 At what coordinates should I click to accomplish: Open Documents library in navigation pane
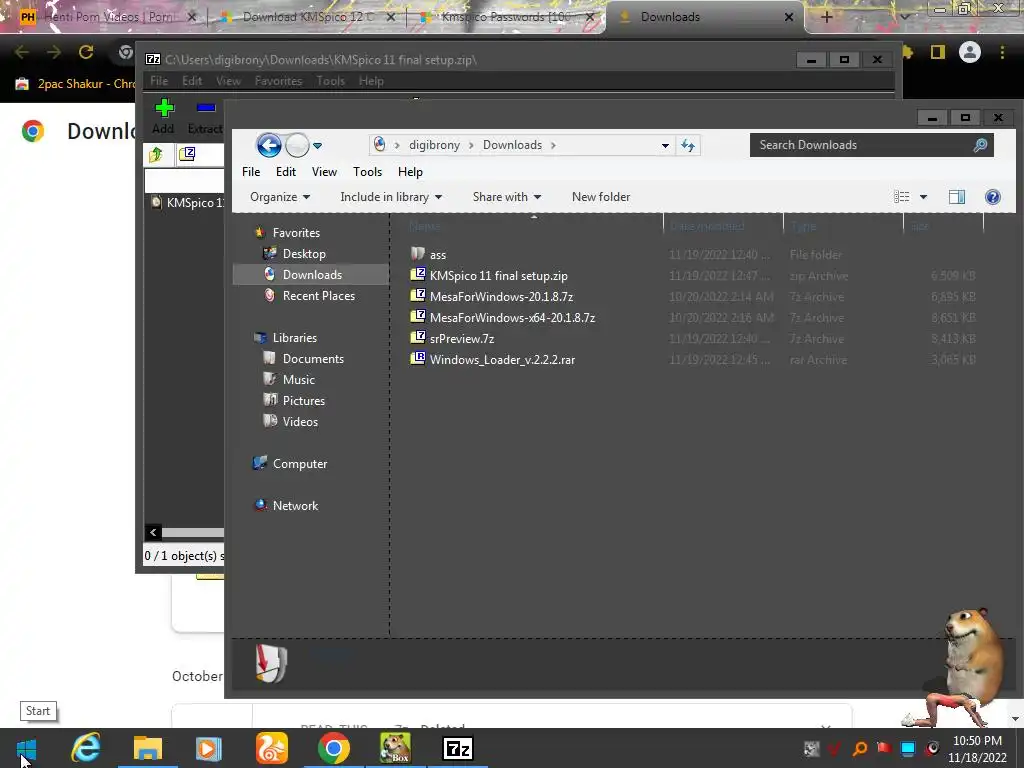[x=313, y=359]
